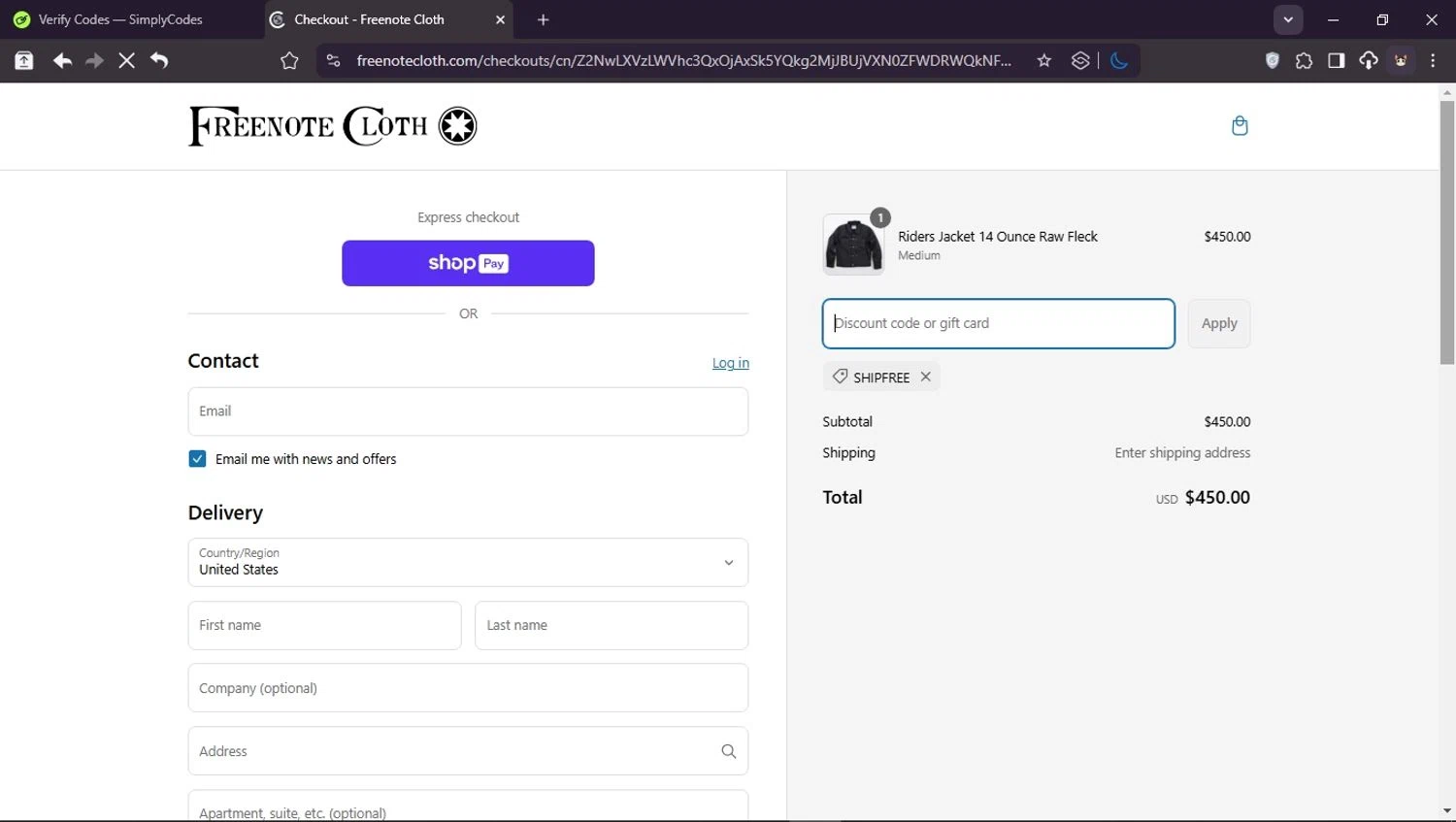Click the undo arrow in browser toolbar

pyautogui.click(x=159, y=60)
